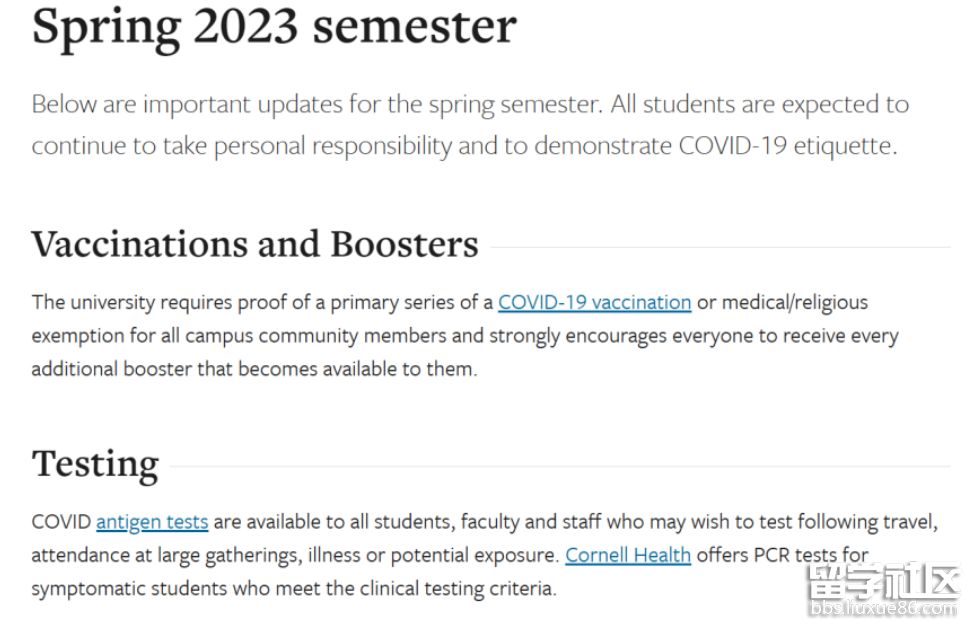Follow the antigen tests hyperlink

(x=152, y=522)
